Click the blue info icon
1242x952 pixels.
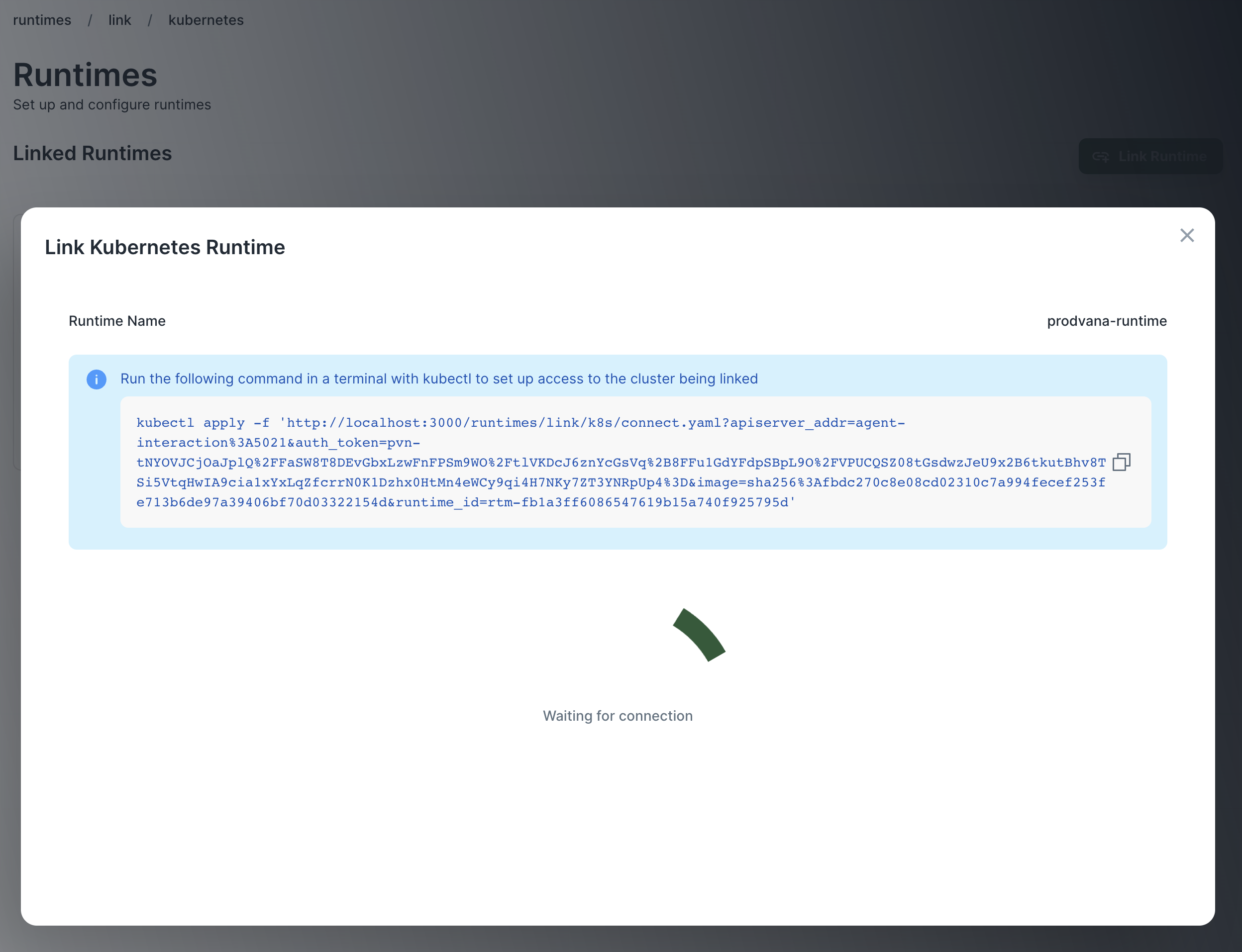click(x=97, y=379)
